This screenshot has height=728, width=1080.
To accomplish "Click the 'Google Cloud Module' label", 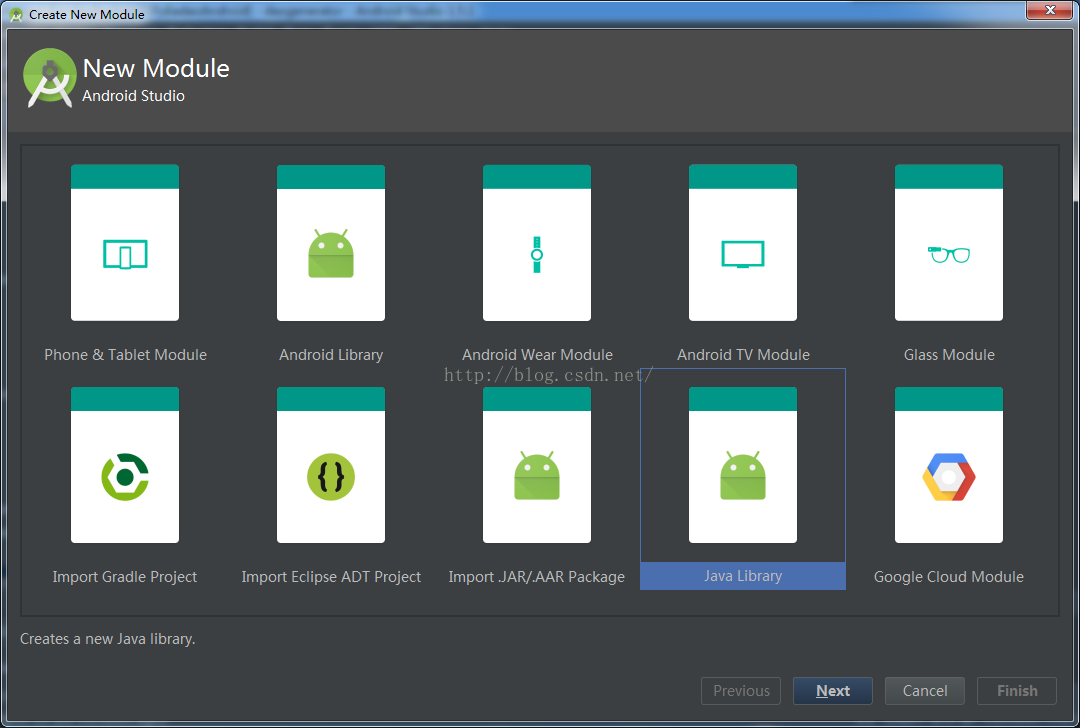I will pyautogui.click(x=948, y=577).
